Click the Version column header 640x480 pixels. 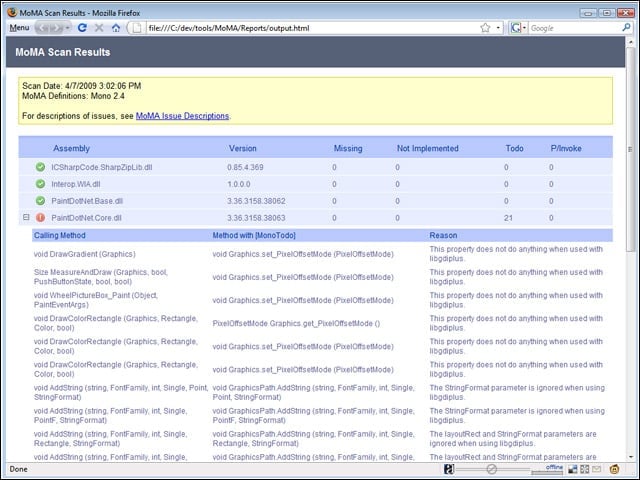click(x=242, y=148)
